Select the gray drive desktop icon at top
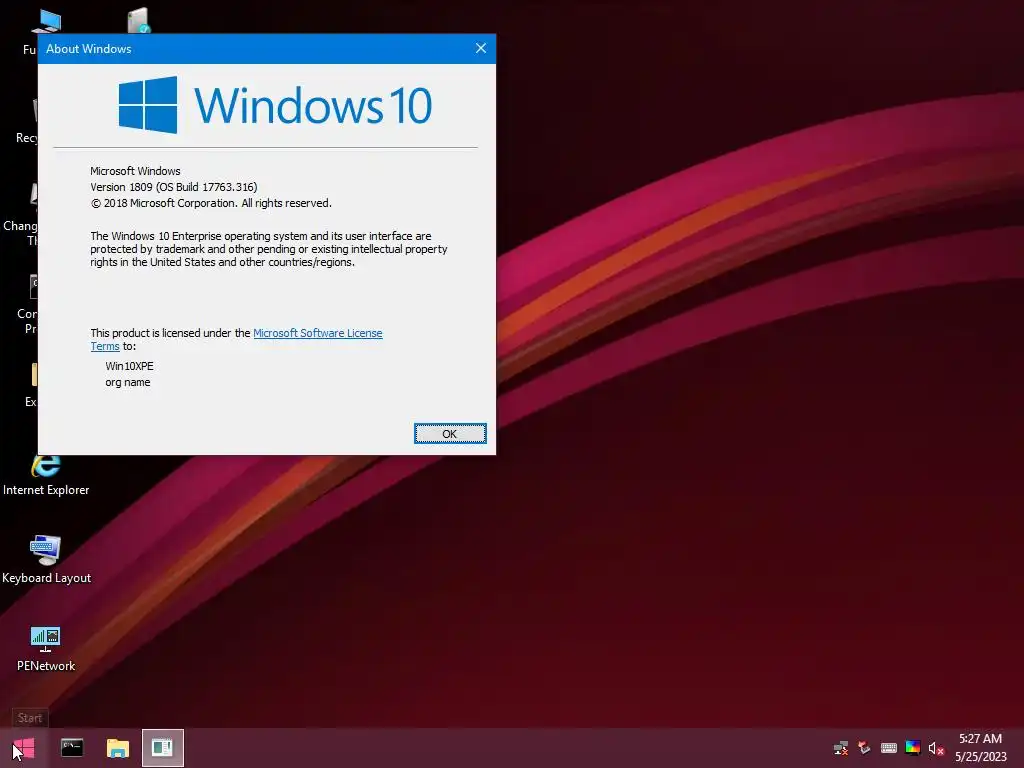This screenshot has width=1024, height=768. 138,20
